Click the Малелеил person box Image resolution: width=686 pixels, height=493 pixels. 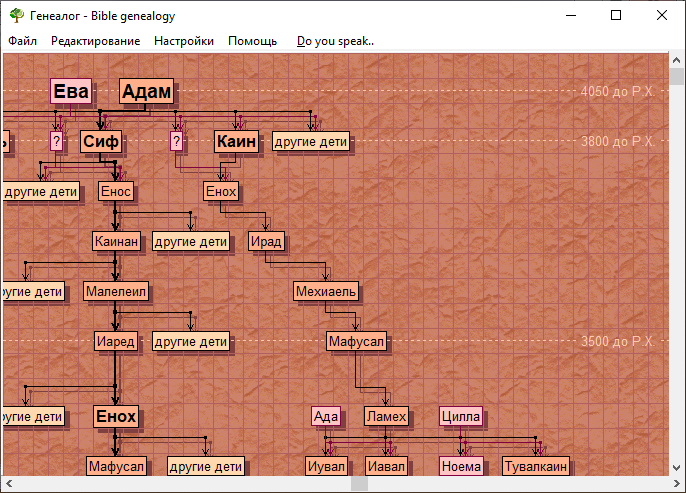point(116,292)
